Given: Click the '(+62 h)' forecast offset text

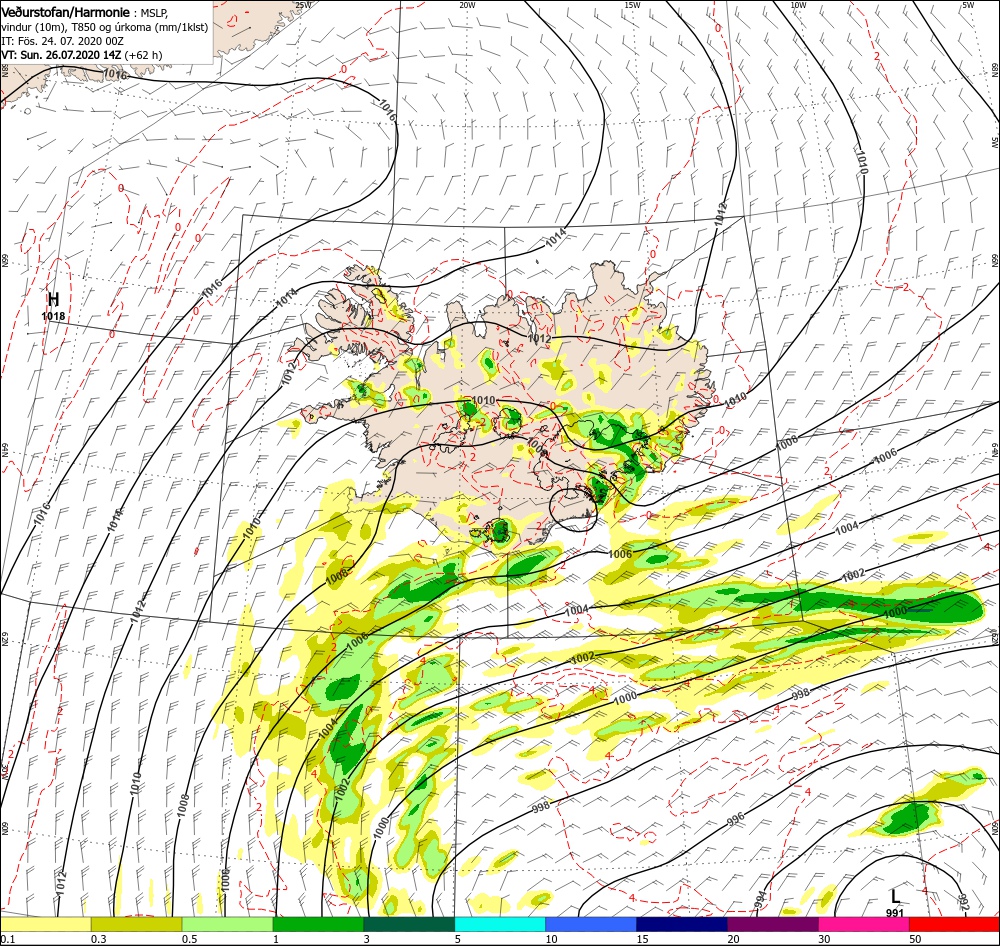Looking at the screenshot, I should [x=143, y=55].
